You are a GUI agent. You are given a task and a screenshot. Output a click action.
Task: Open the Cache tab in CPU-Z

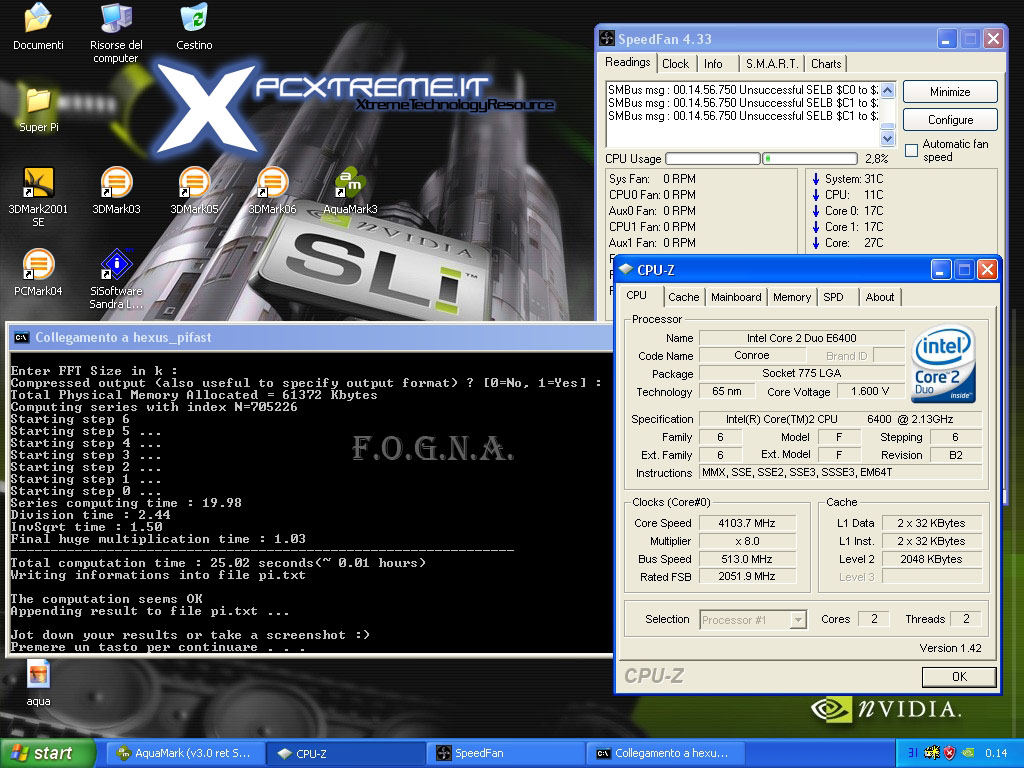point(684,297)
